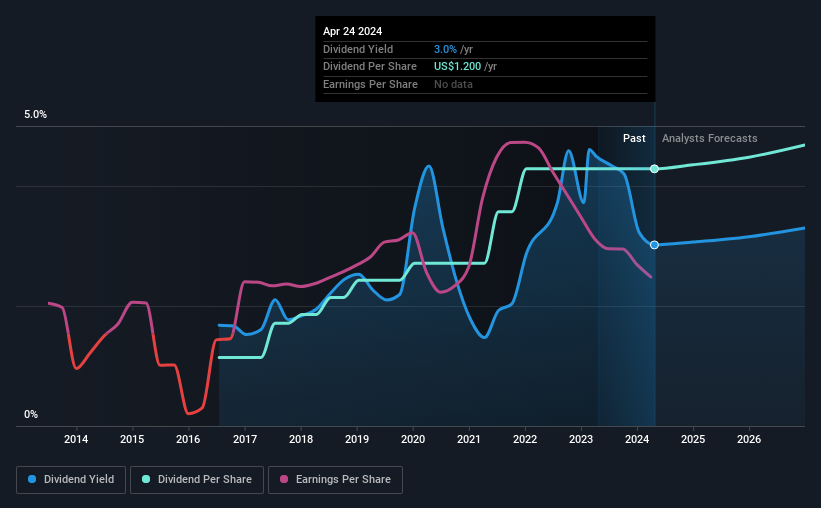The width and height of the screenshot is (821, 508).
Task: Click the 'US$1.200' dividend per share value
Action: [x=457, y=67]
